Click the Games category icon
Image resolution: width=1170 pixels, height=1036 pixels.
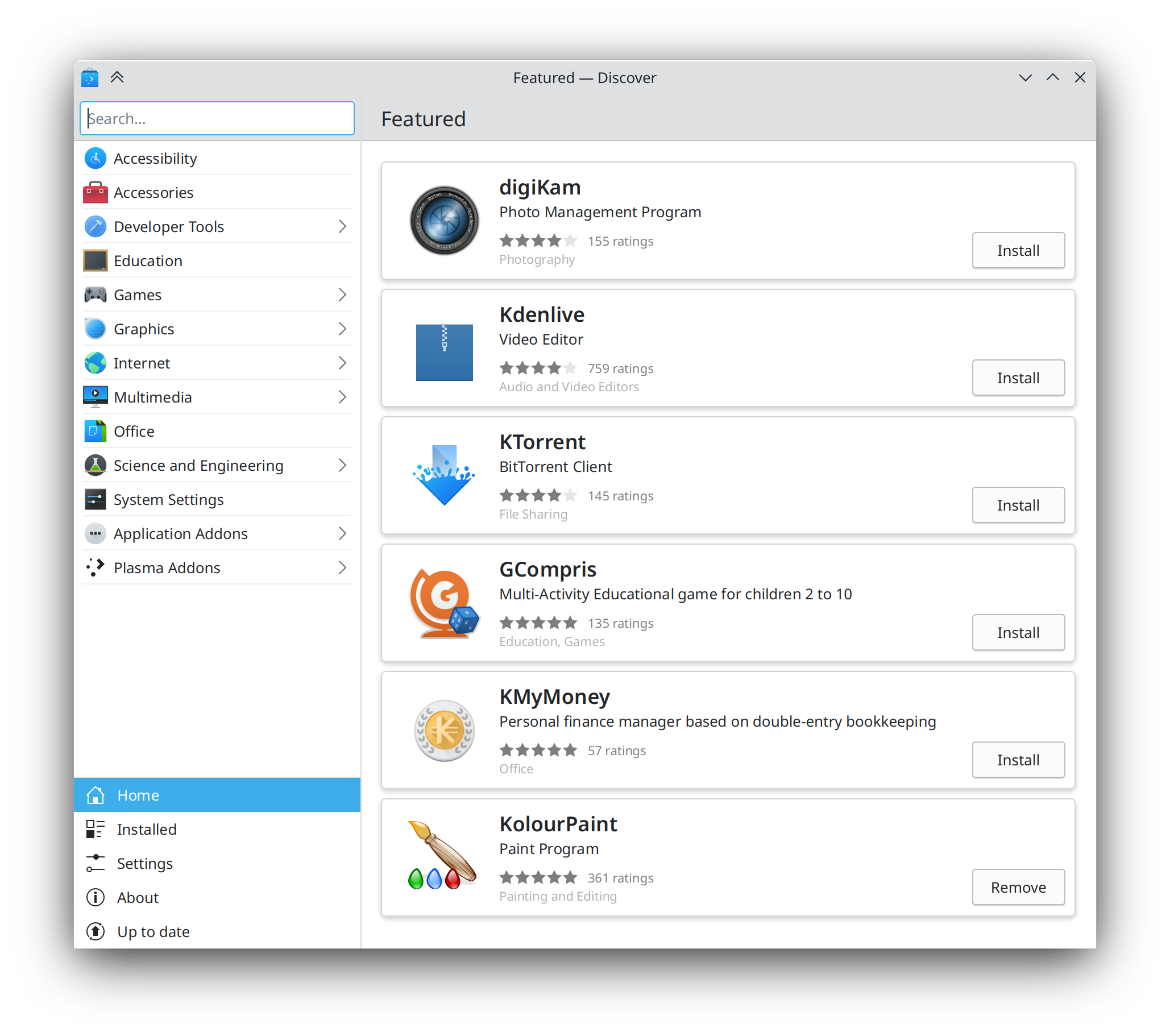(96, 294)
